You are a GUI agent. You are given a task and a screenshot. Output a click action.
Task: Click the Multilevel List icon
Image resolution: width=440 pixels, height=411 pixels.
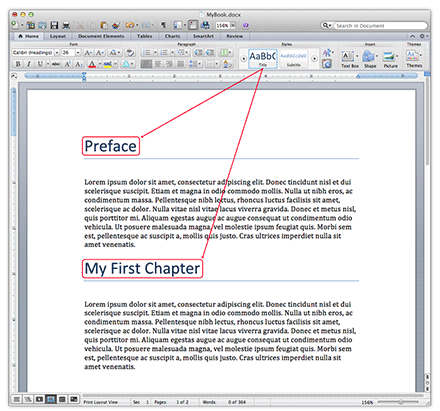coord(182,53)
